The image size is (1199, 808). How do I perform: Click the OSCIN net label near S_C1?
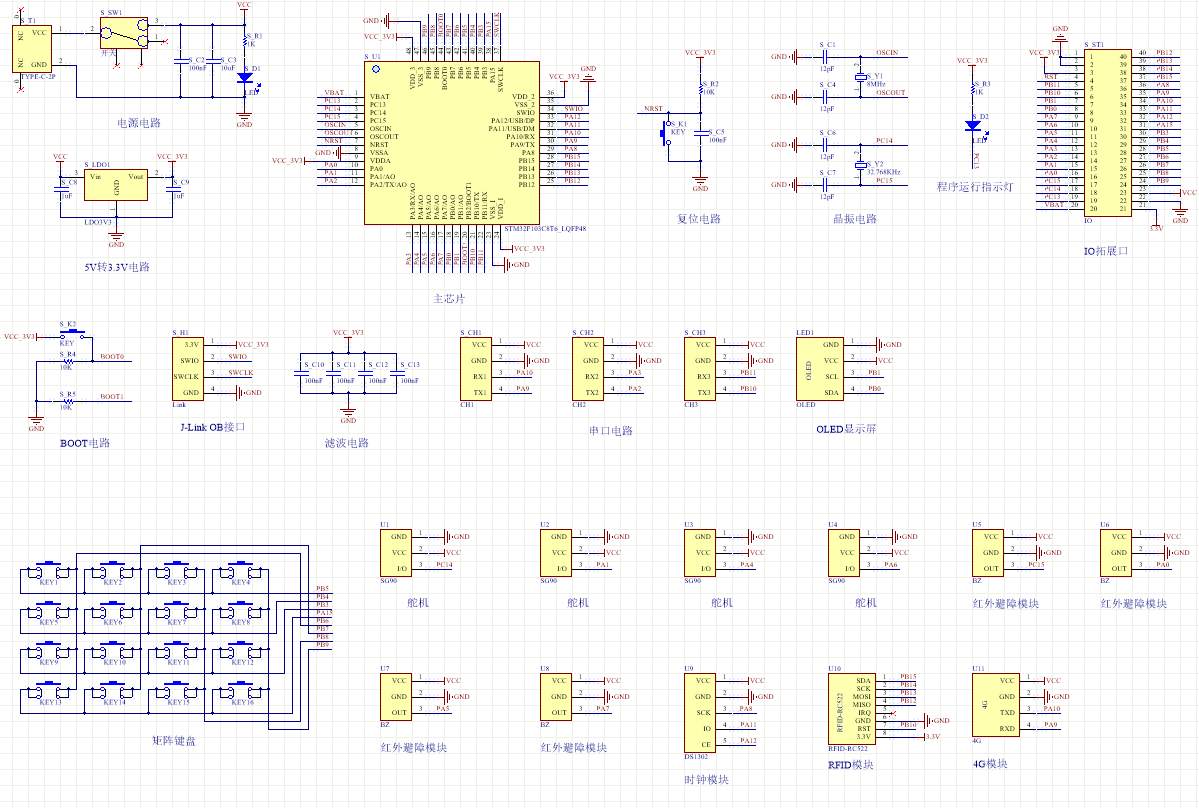[x=887, y=53]
